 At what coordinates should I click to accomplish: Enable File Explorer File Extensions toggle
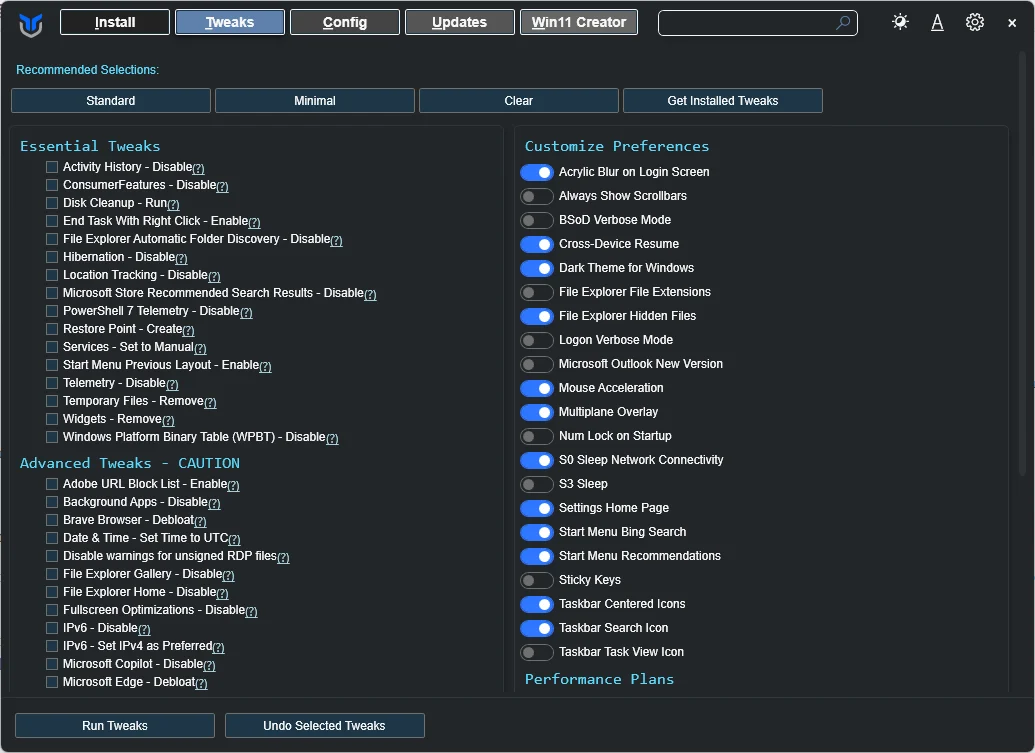tap(537, 292)
